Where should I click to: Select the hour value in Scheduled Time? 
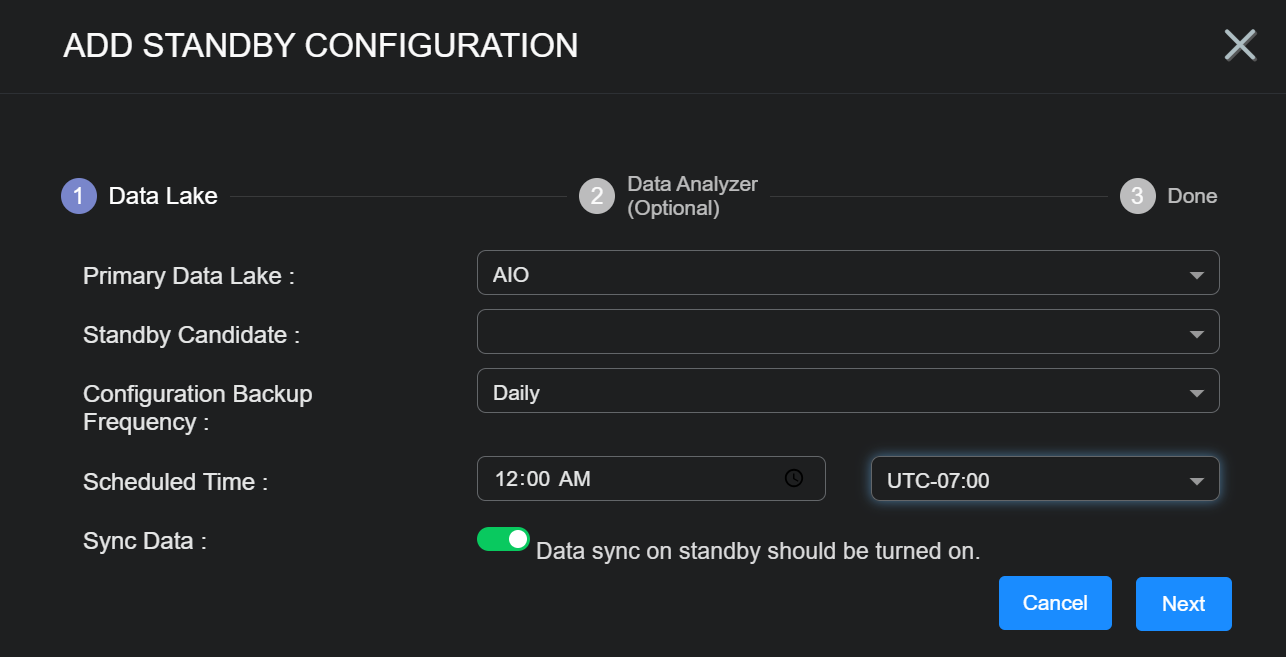click(507, 479)
